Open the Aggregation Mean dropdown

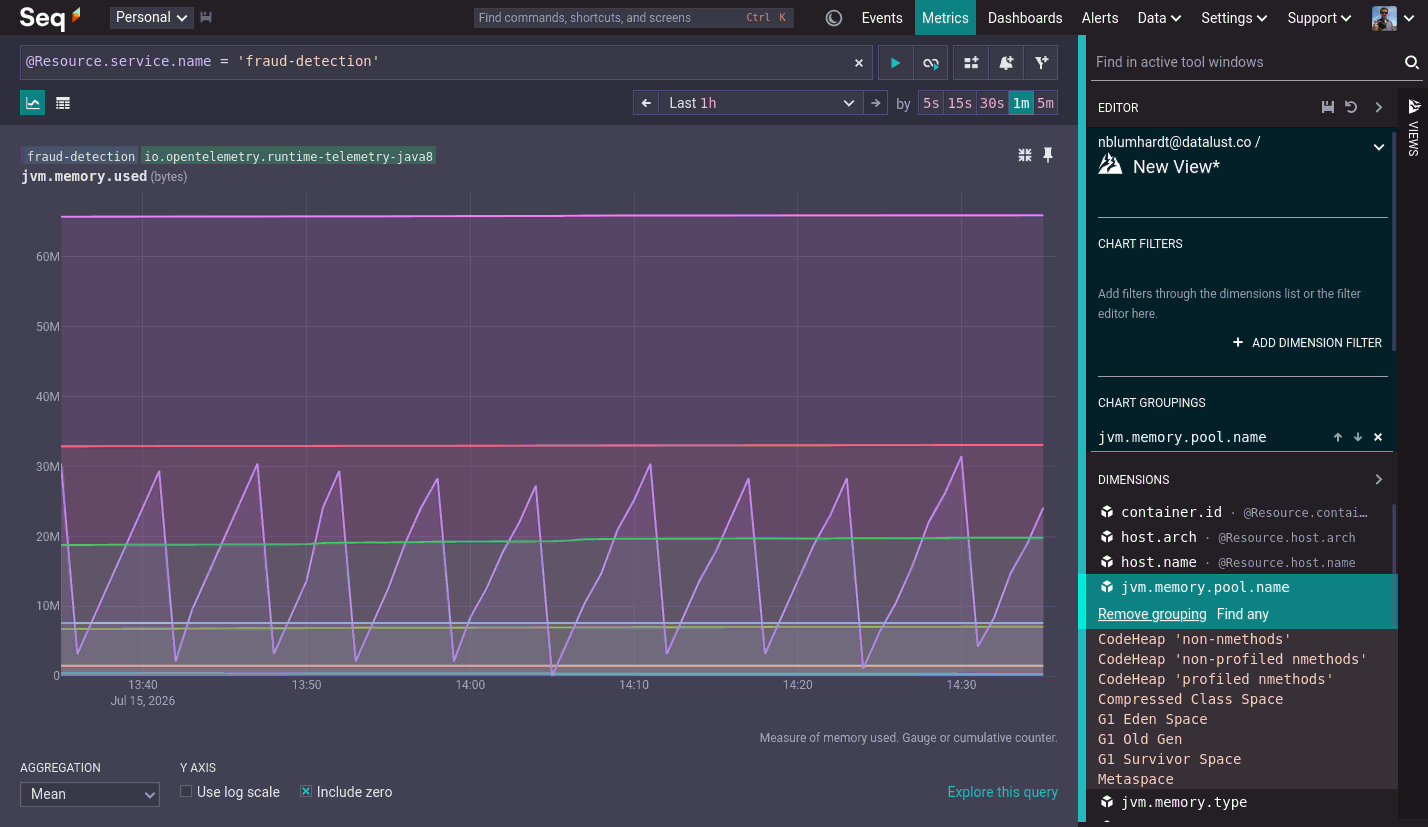pyautogui.click(x=90, y=794)
